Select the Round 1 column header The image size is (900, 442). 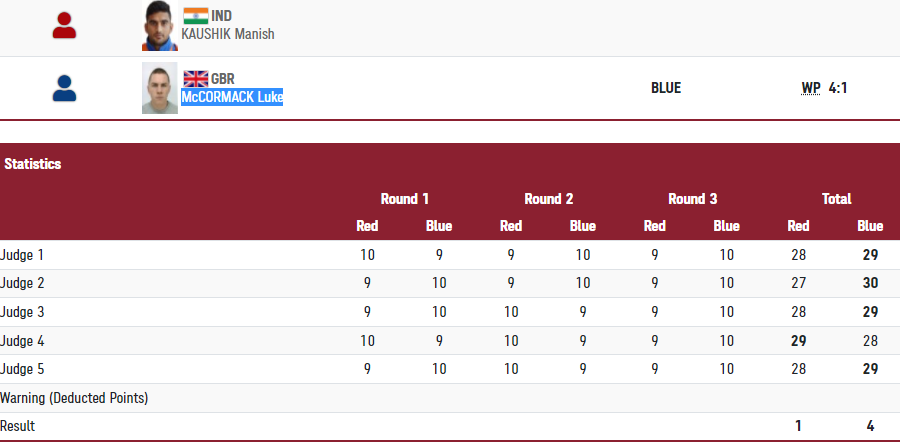(405, 199)
